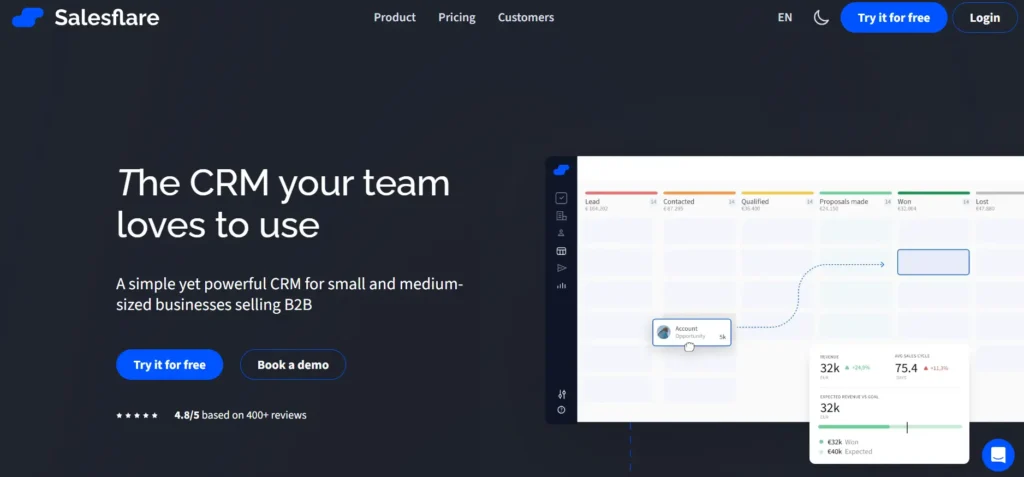1024x477 pixels.
Task: Click the Salesflare logo icon in header
Action: coord(27,18)
